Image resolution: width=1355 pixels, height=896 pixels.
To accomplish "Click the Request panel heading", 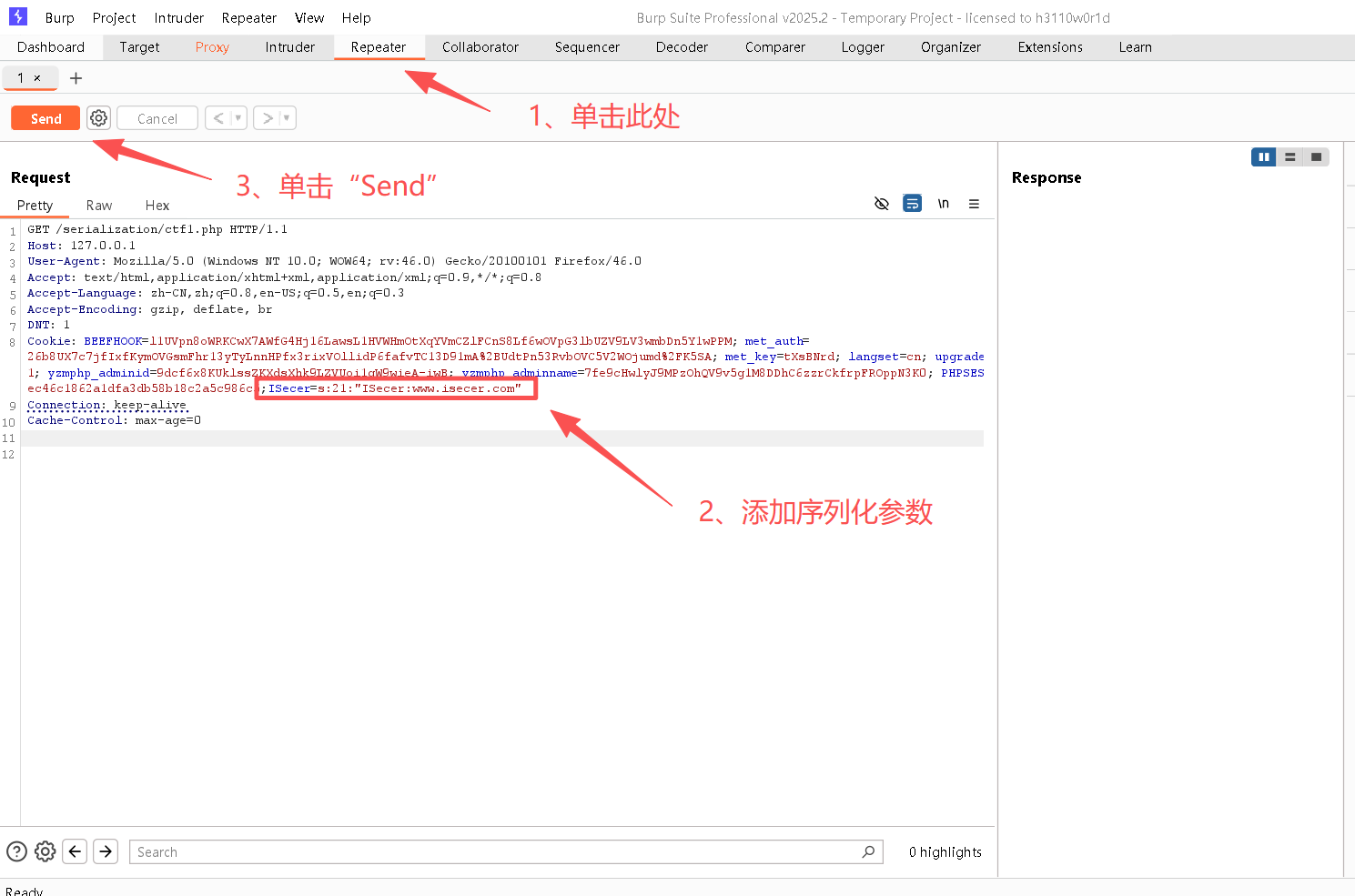I will (x=40, y=177).
